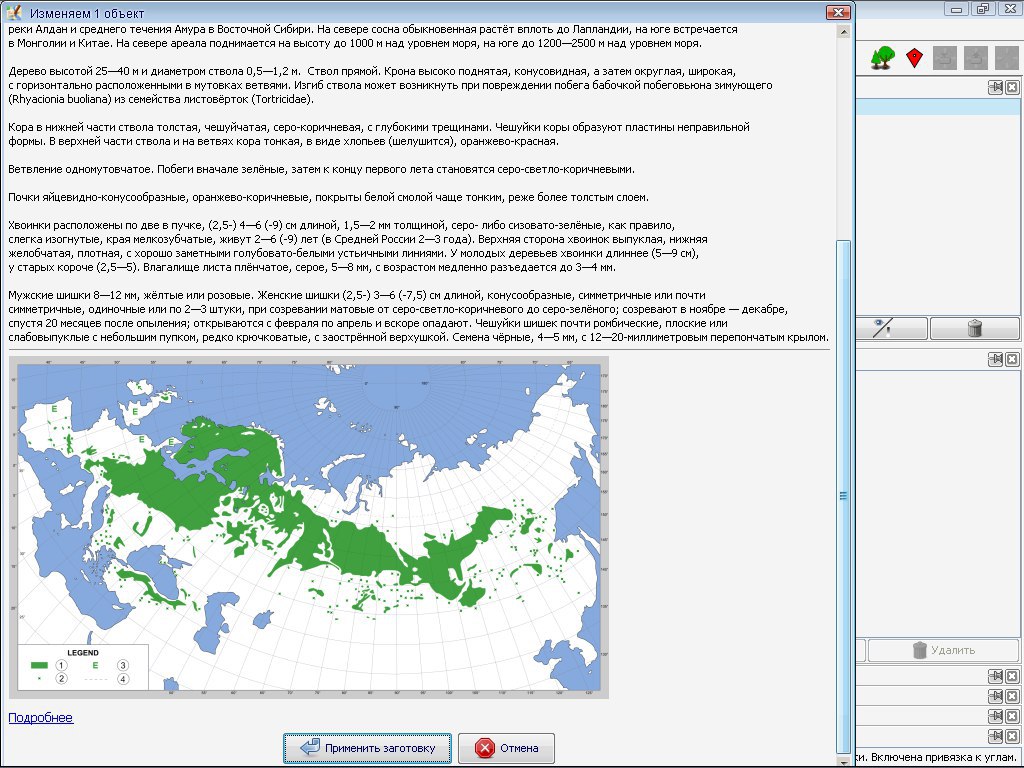Image resolution: width=1024 pixels, height=768 pixels.
Task: Click the trash can button beside the eye button
Action: [974, 328]
